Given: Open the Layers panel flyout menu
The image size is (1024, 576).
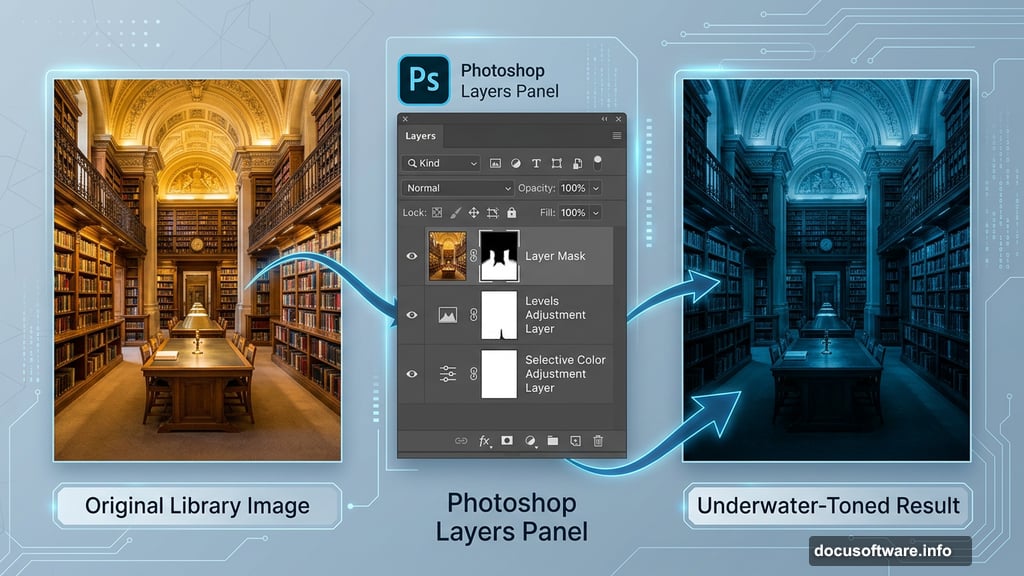Looking at the screenshot, I should click(616, 135).
